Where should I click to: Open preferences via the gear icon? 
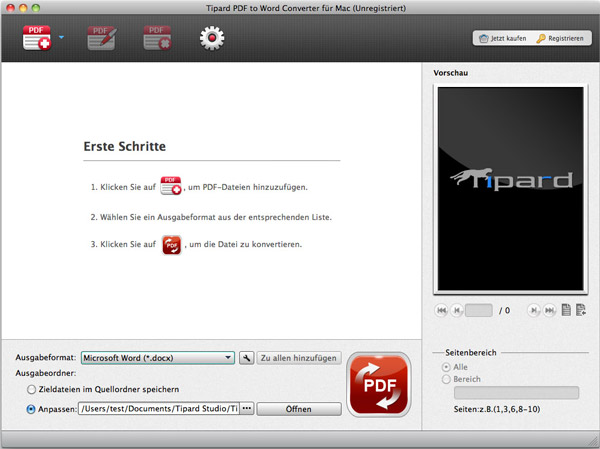(212, 38)
